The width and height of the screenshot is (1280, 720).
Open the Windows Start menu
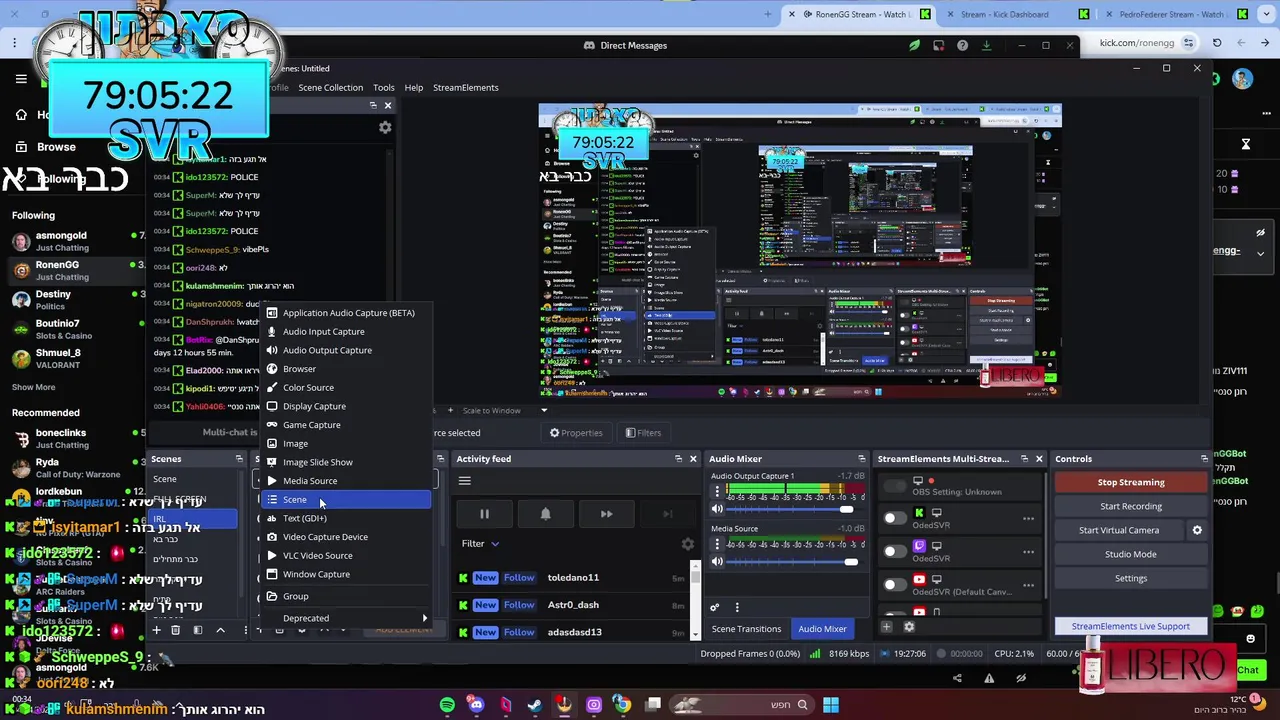pyautogui.click(x=831, y=705)
